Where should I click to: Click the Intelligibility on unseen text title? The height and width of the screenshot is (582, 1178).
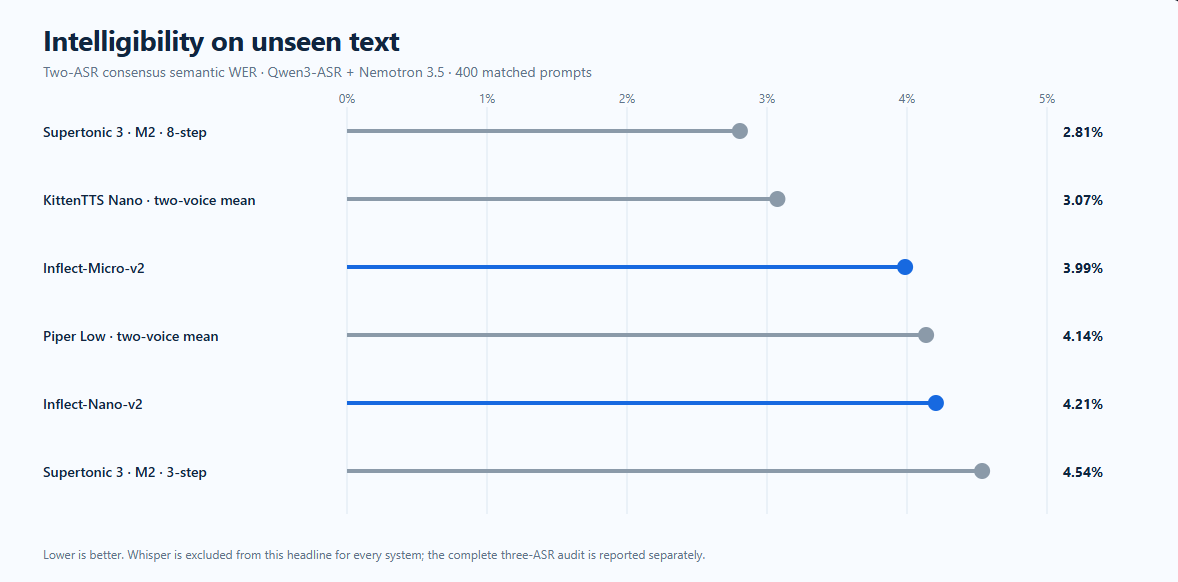(x=221, y=42)
